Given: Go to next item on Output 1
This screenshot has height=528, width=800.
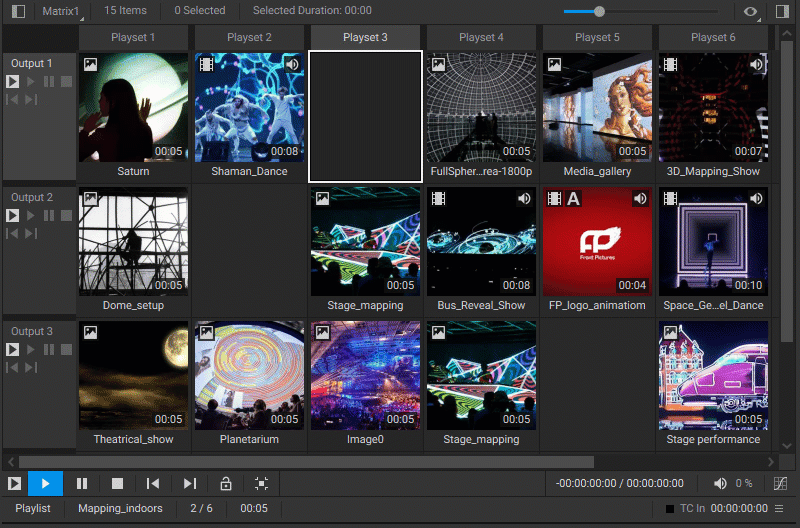Looking at the screenshot, I should pyautogui.click(x=31, y=99).
